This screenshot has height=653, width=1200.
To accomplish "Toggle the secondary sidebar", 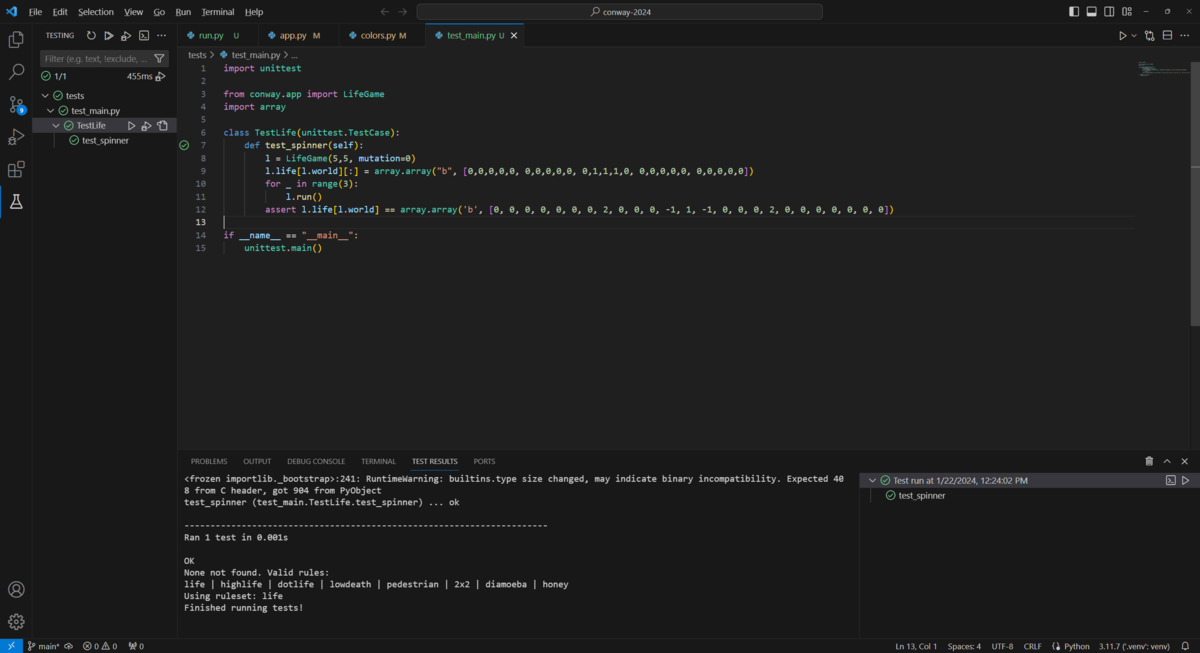I will (x=1108, y=11).
